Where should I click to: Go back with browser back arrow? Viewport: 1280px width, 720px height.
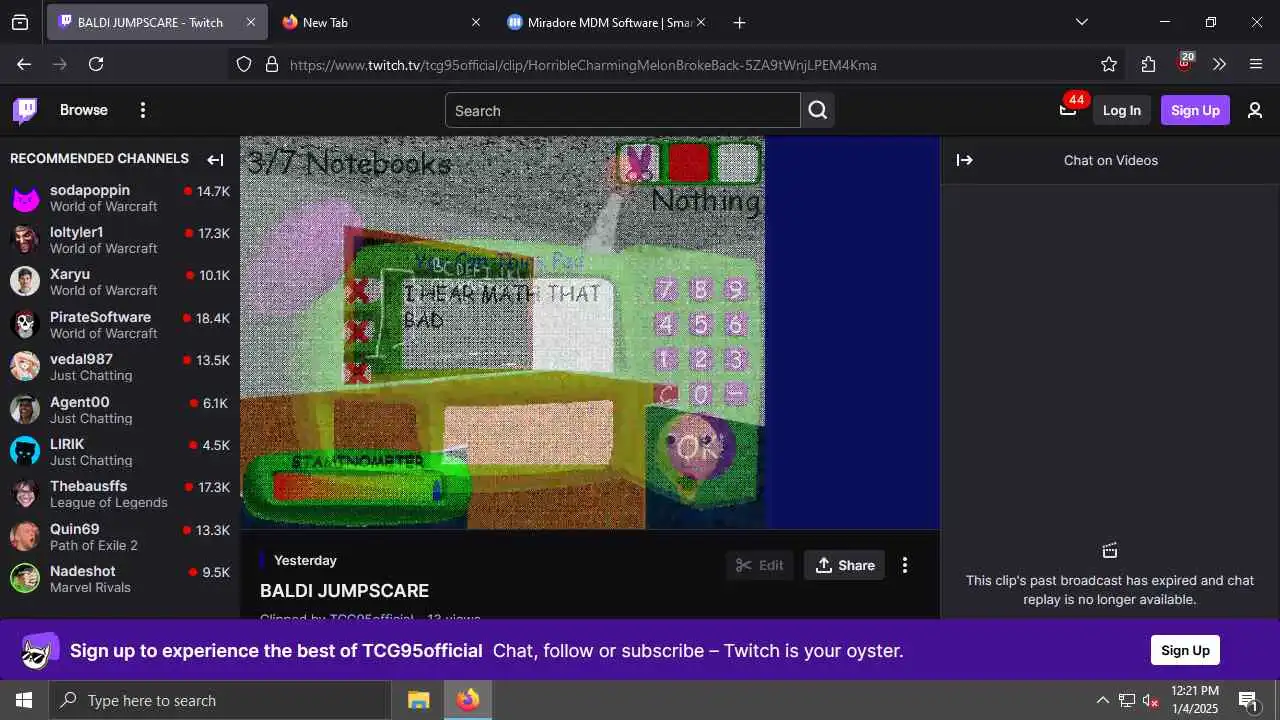[24, 64]
